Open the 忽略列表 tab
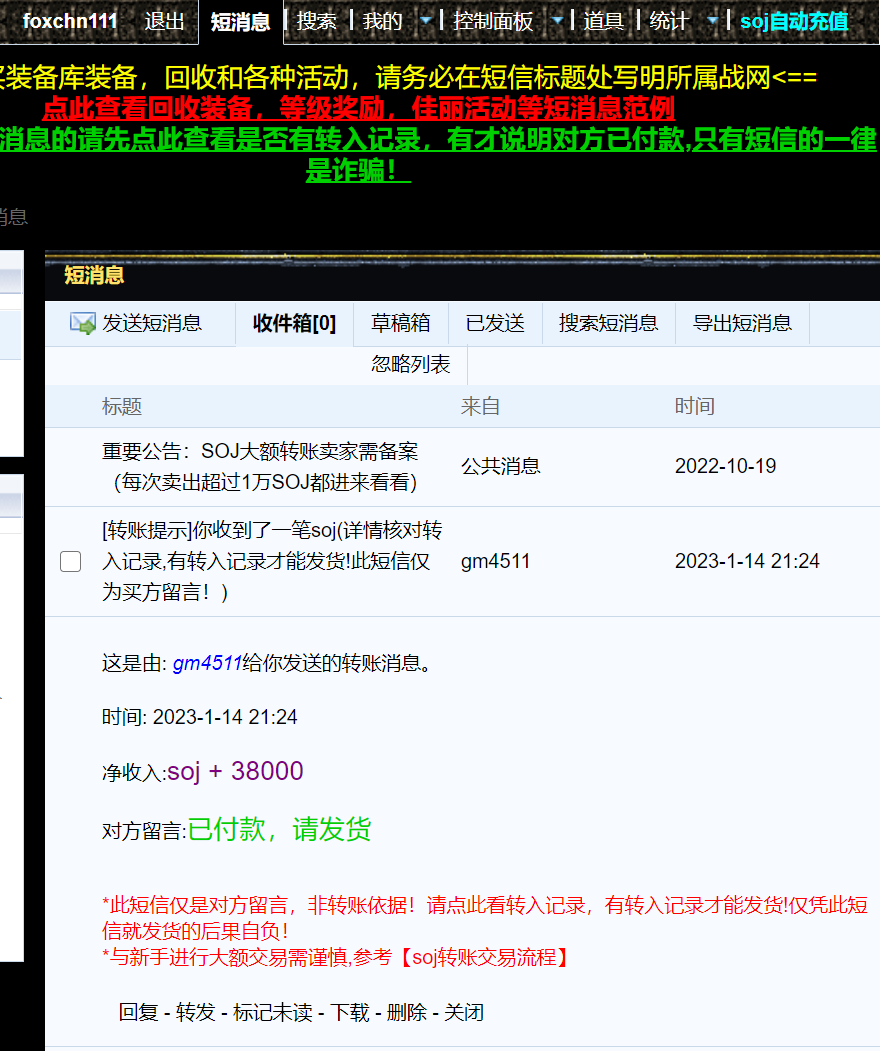Image resolution: width=880 pixels, height=1051 pixels. 411,365
